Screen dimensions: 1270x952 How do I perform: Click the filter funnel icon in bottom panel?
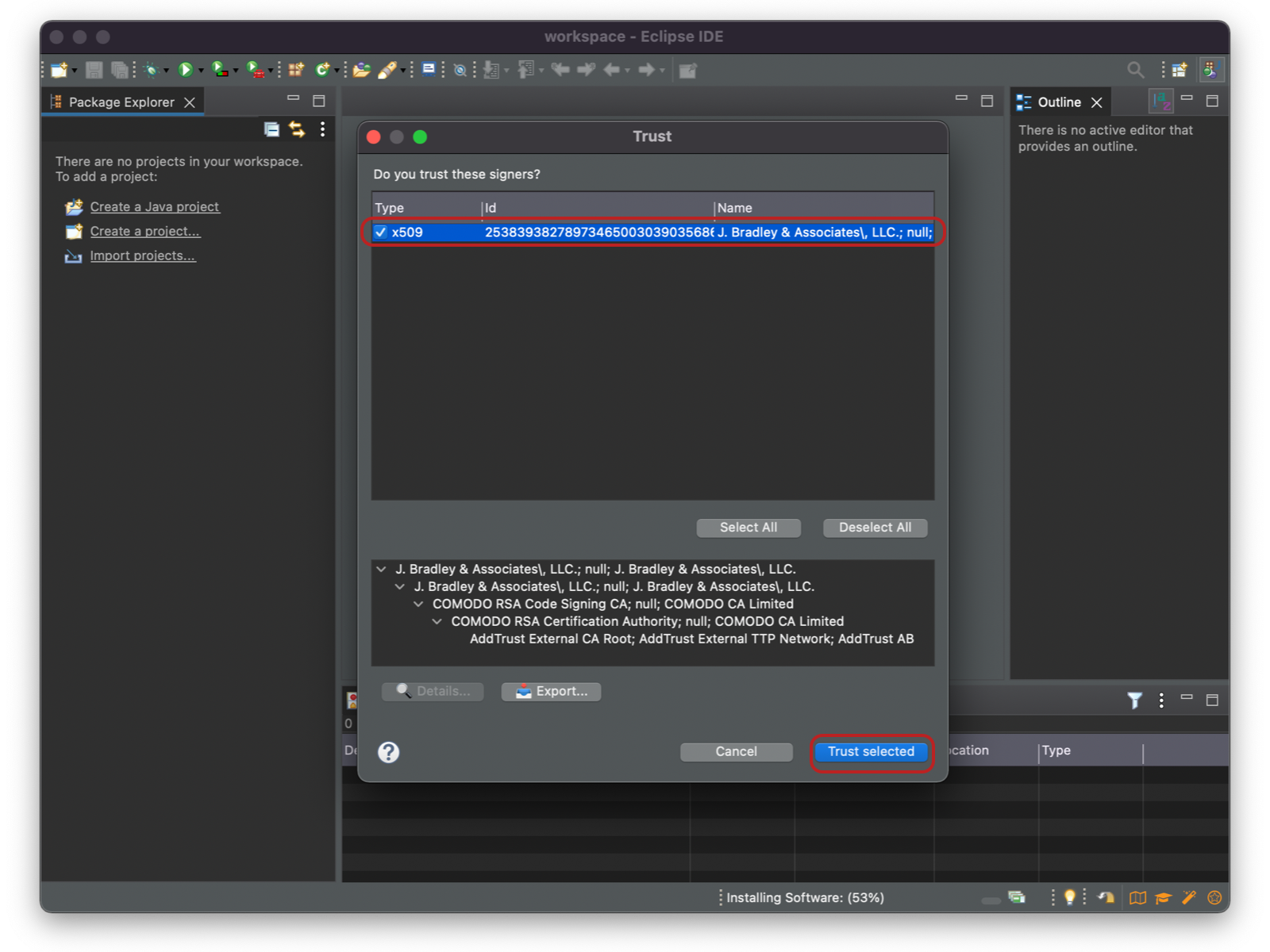pos(1135,700)
